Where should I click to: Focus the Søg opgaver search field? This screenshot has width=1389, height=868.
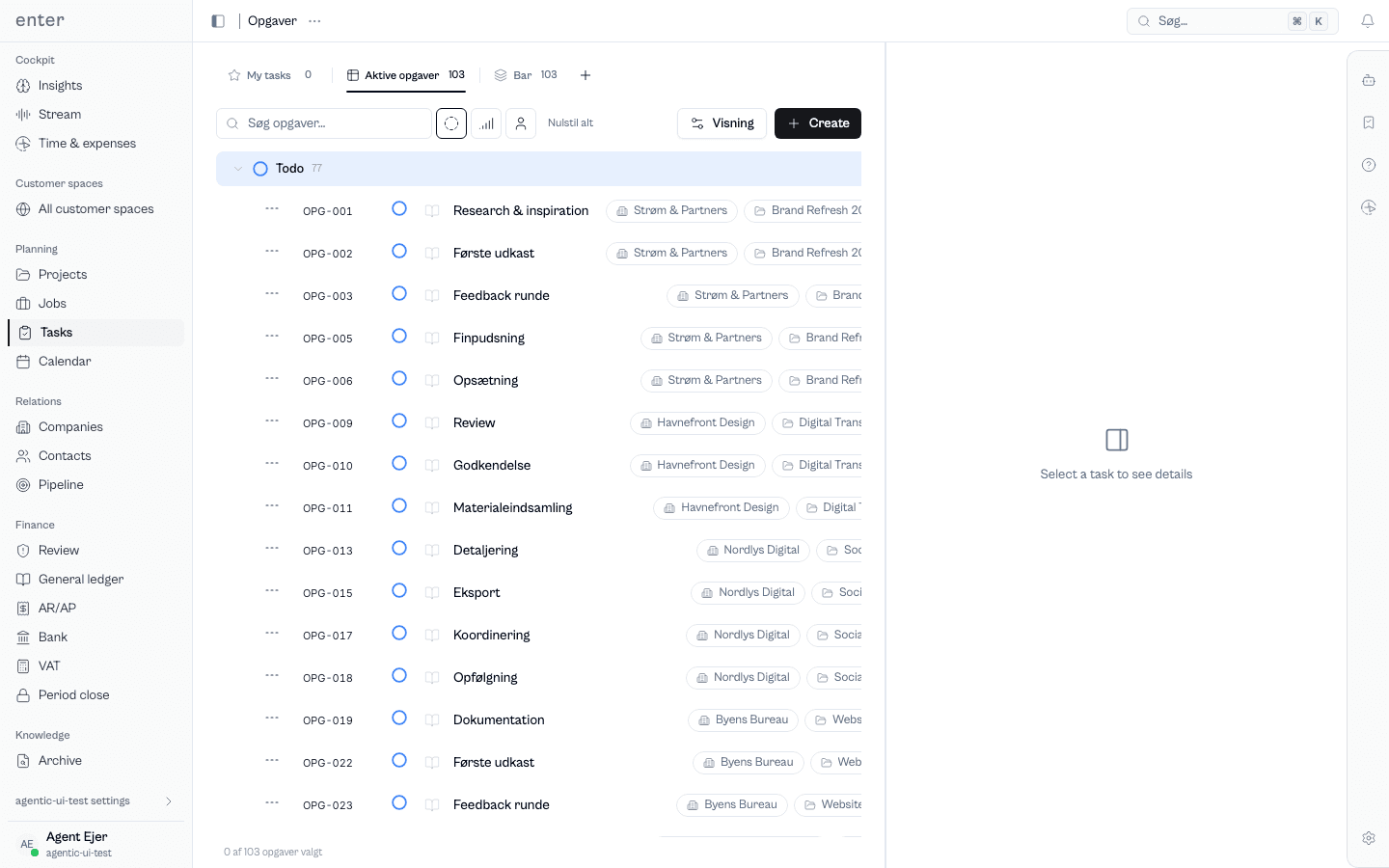click(324, 123)
